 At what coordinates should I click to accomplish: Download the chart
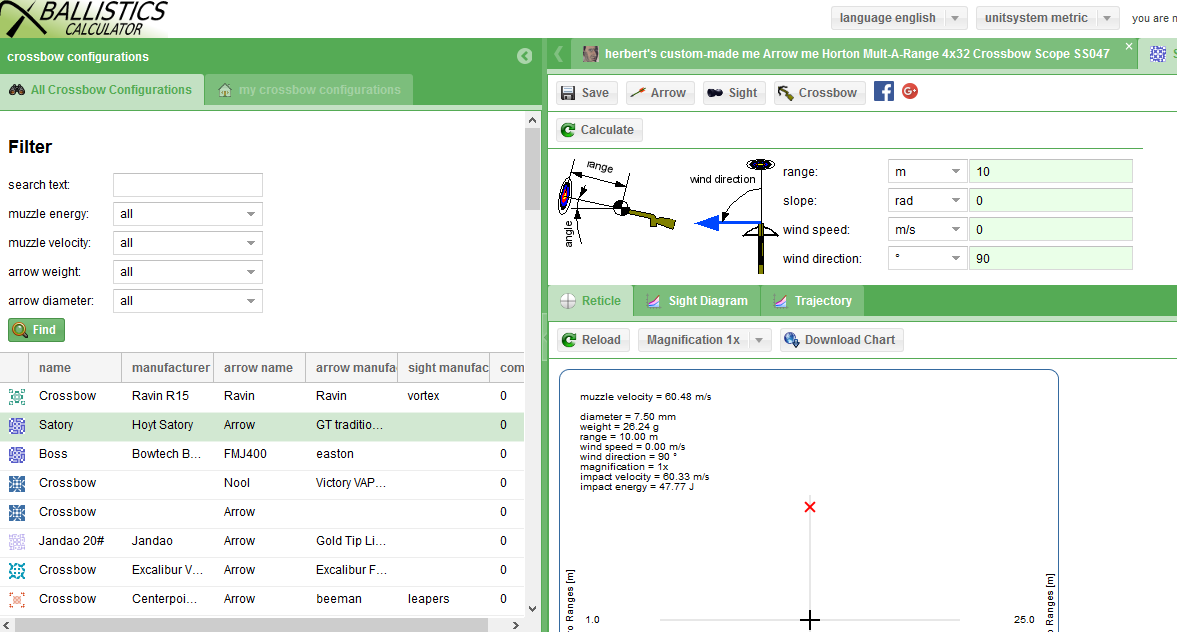coord(841,340)
